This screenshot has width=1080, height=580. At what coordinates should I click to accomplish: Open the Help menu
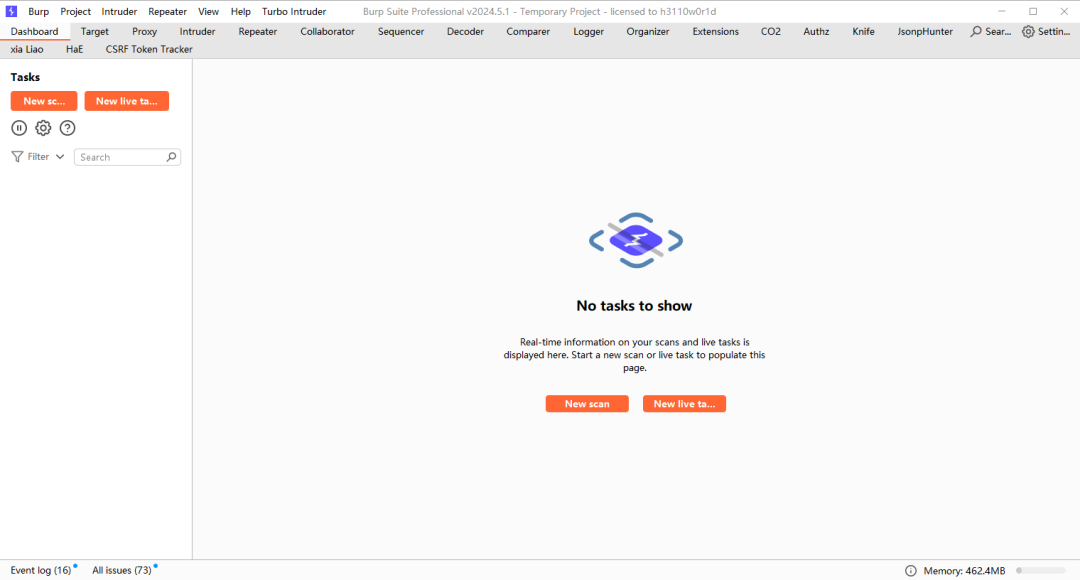click(240, 12)
